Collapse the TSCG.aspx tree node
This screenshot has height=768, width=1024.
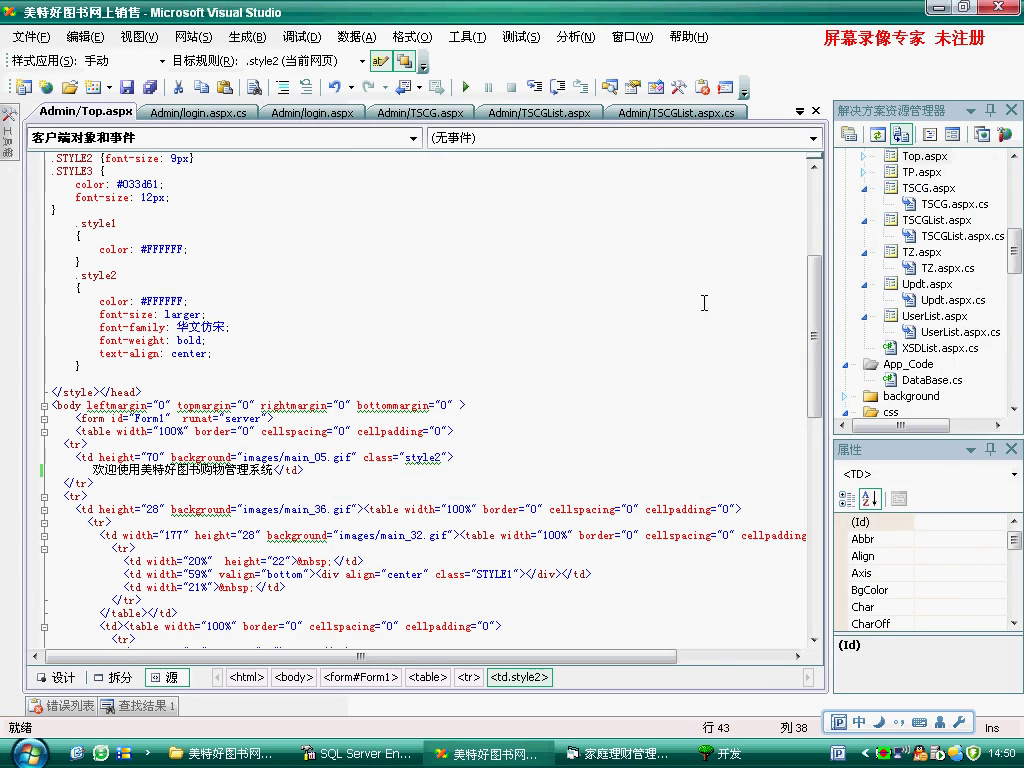tap(863, 188)
